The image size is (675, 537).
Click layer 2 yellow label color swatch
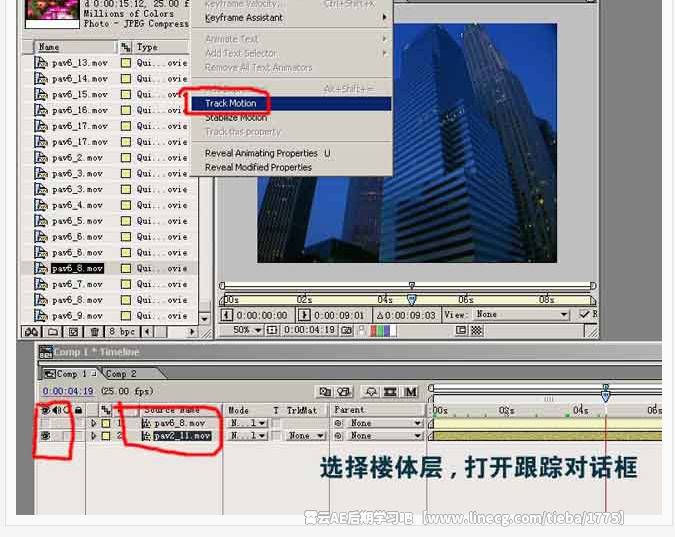pyautogui.click(x=106, y=436)
